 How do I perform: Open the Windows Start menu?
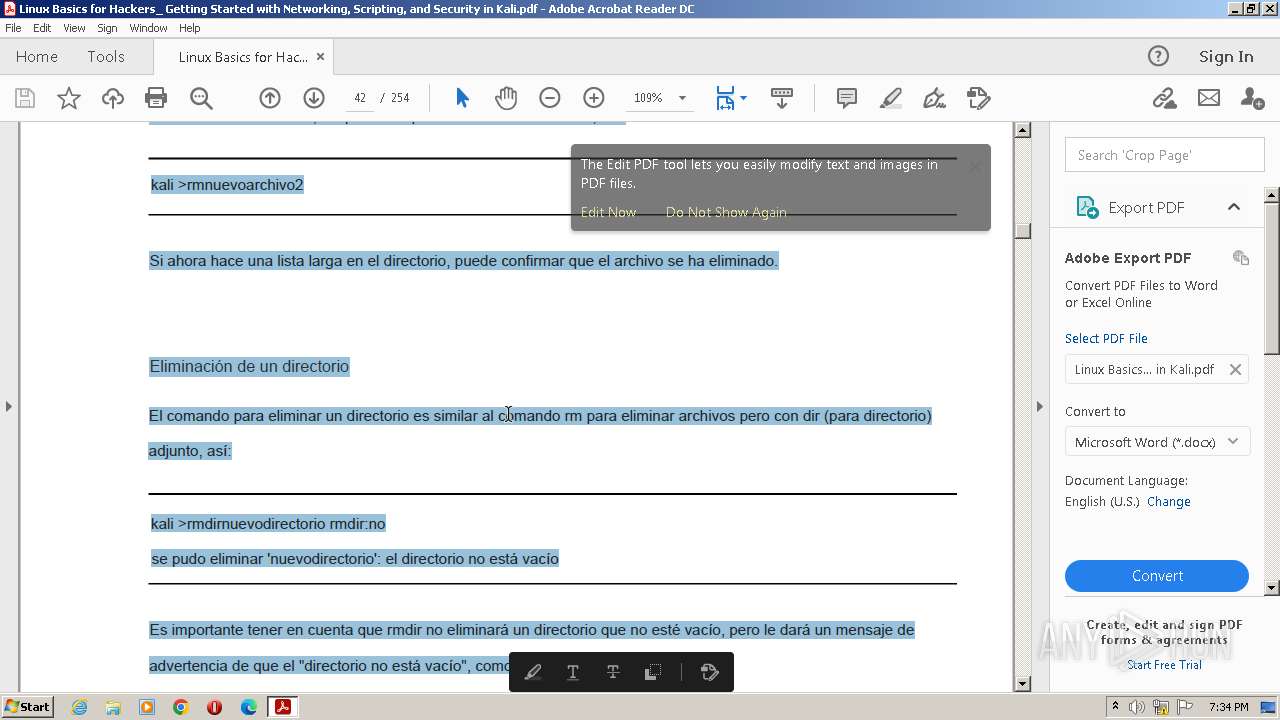tap(27, 707)
